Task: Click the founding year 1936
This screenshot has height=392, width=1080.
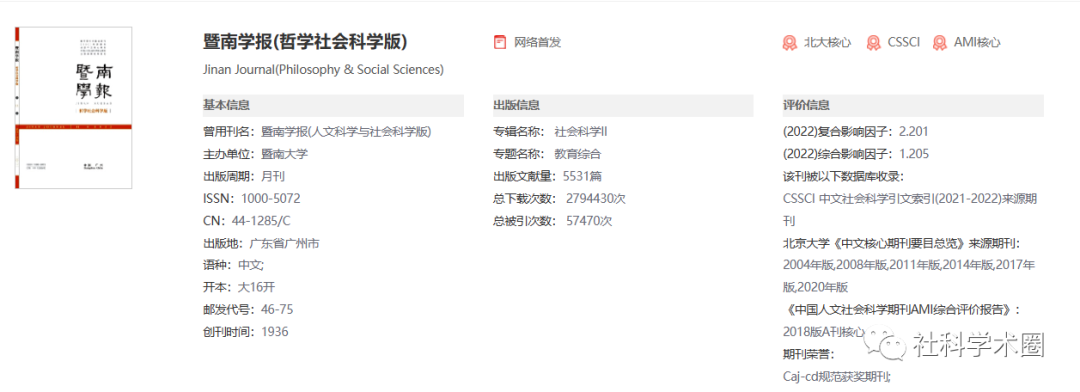Action: pyautogui.click(x=275, y=331)
